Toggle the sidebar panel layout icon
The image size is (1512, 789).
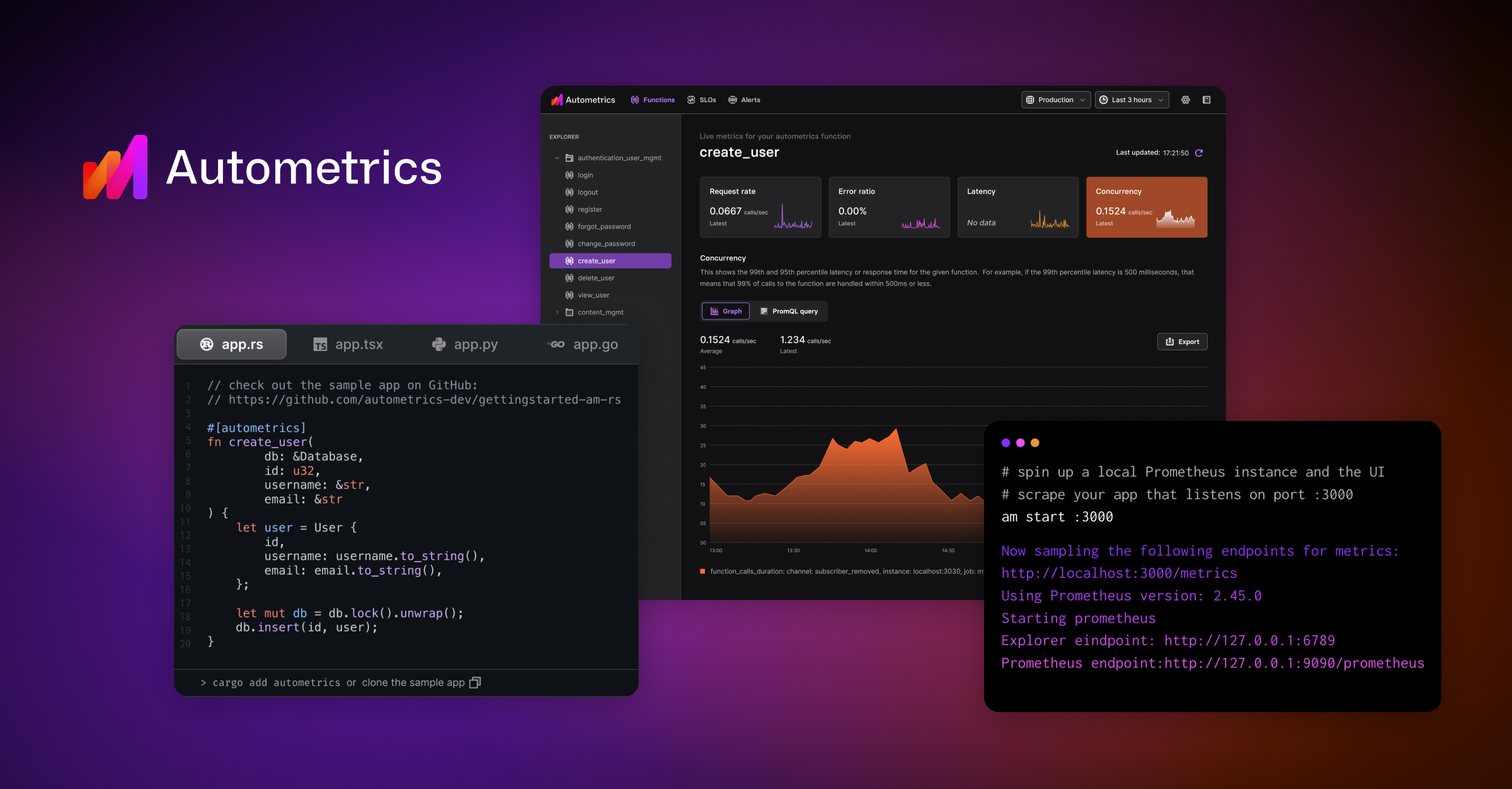[1206, 100]
